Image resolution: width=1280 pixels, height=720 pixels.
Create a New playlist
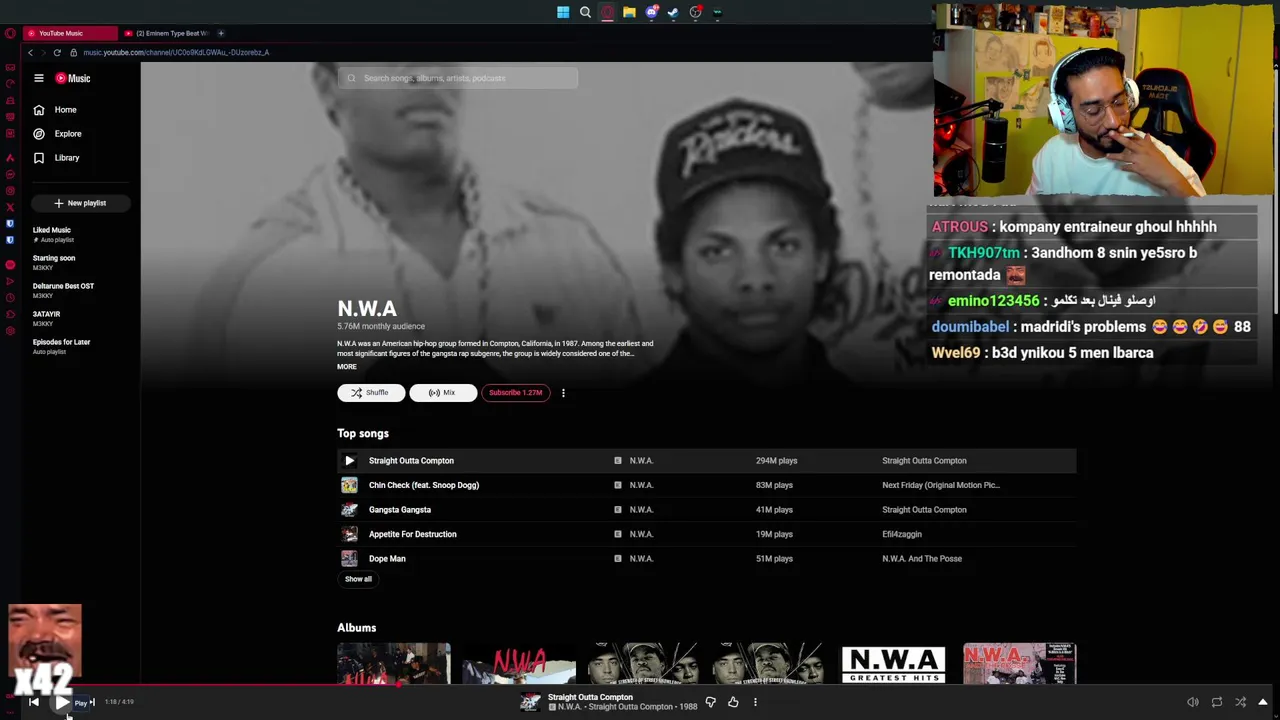[80, 203]
